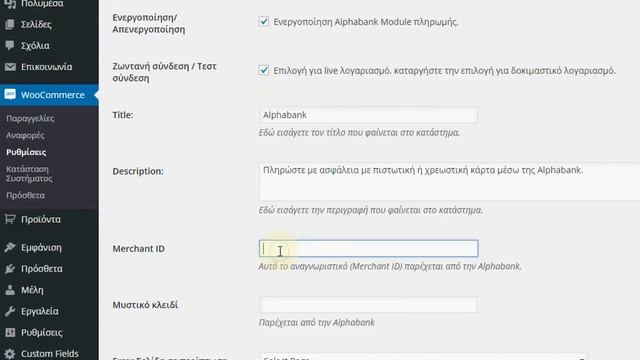Click the Μέλη user icon
This screenshot has height=360, width=640.
[10, 290]
